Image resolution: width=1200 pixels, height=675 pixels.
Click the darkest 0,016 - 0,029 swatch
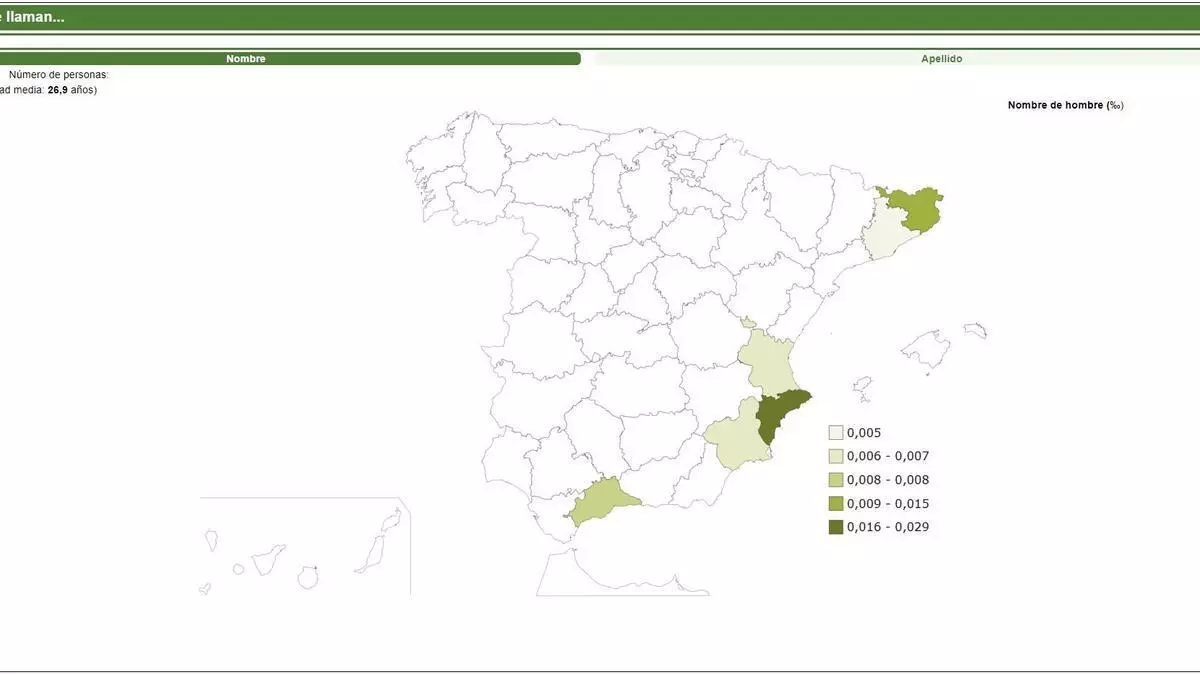pyautogui.click(x=836, y=527)
